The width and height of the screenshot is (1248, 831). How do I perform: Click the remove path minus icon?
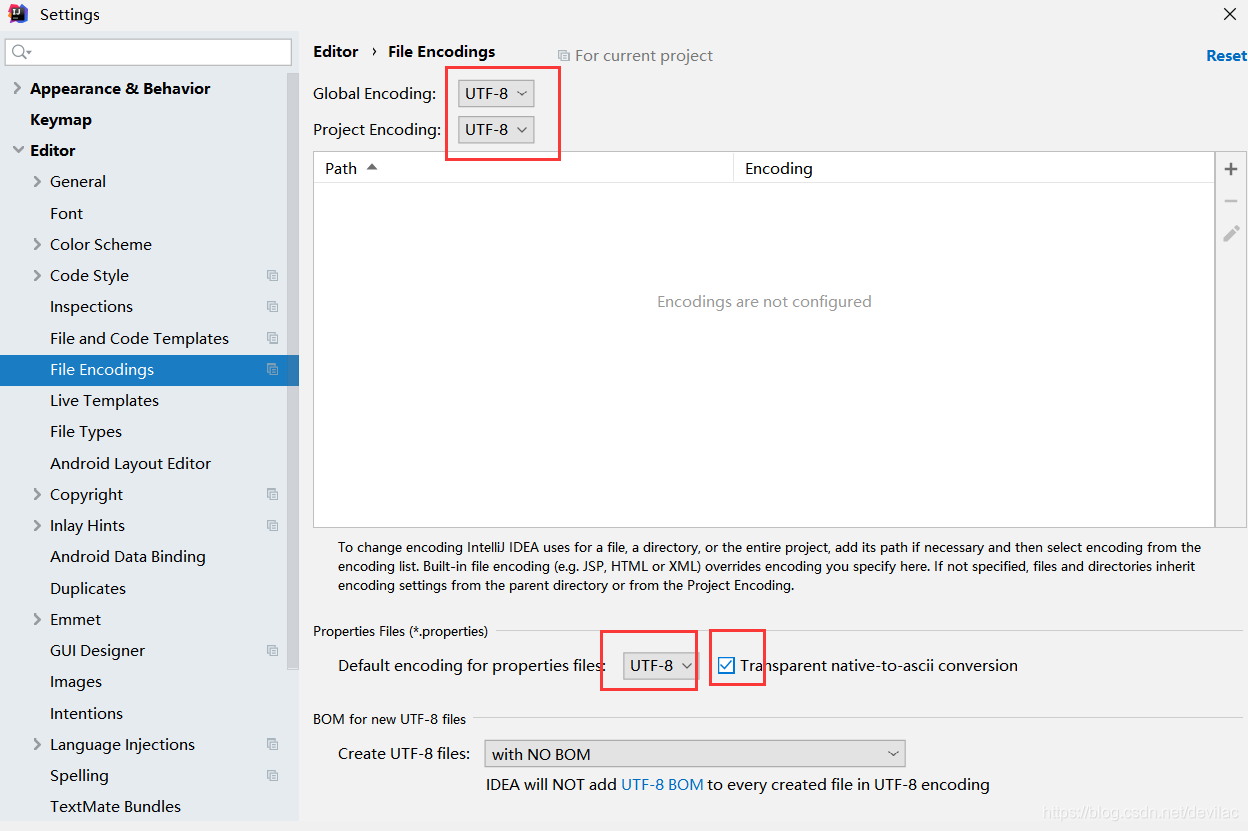point(1231,201)
